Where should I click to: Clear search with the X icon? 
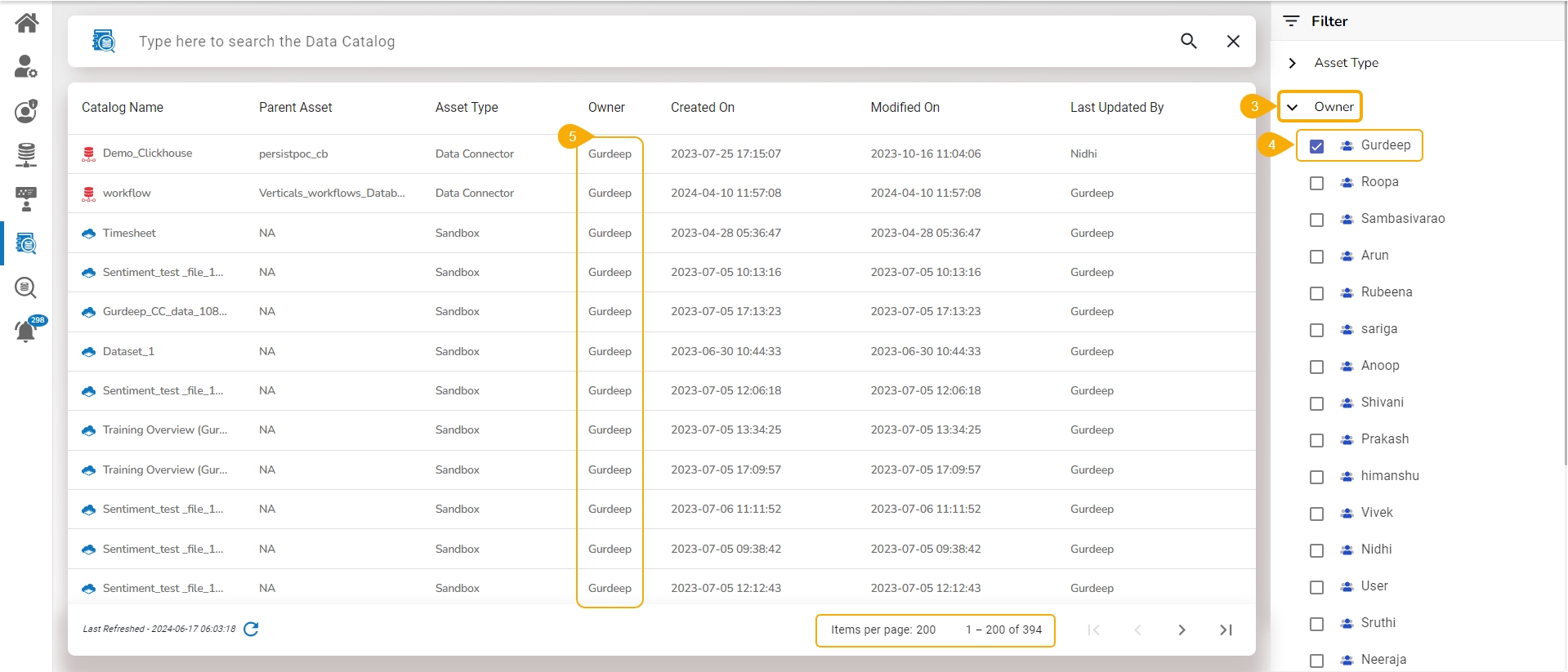tap(1233, 41)
